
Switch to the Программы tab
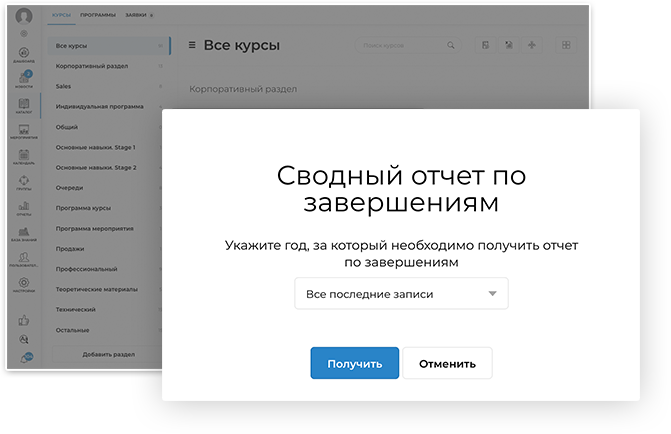98,15
